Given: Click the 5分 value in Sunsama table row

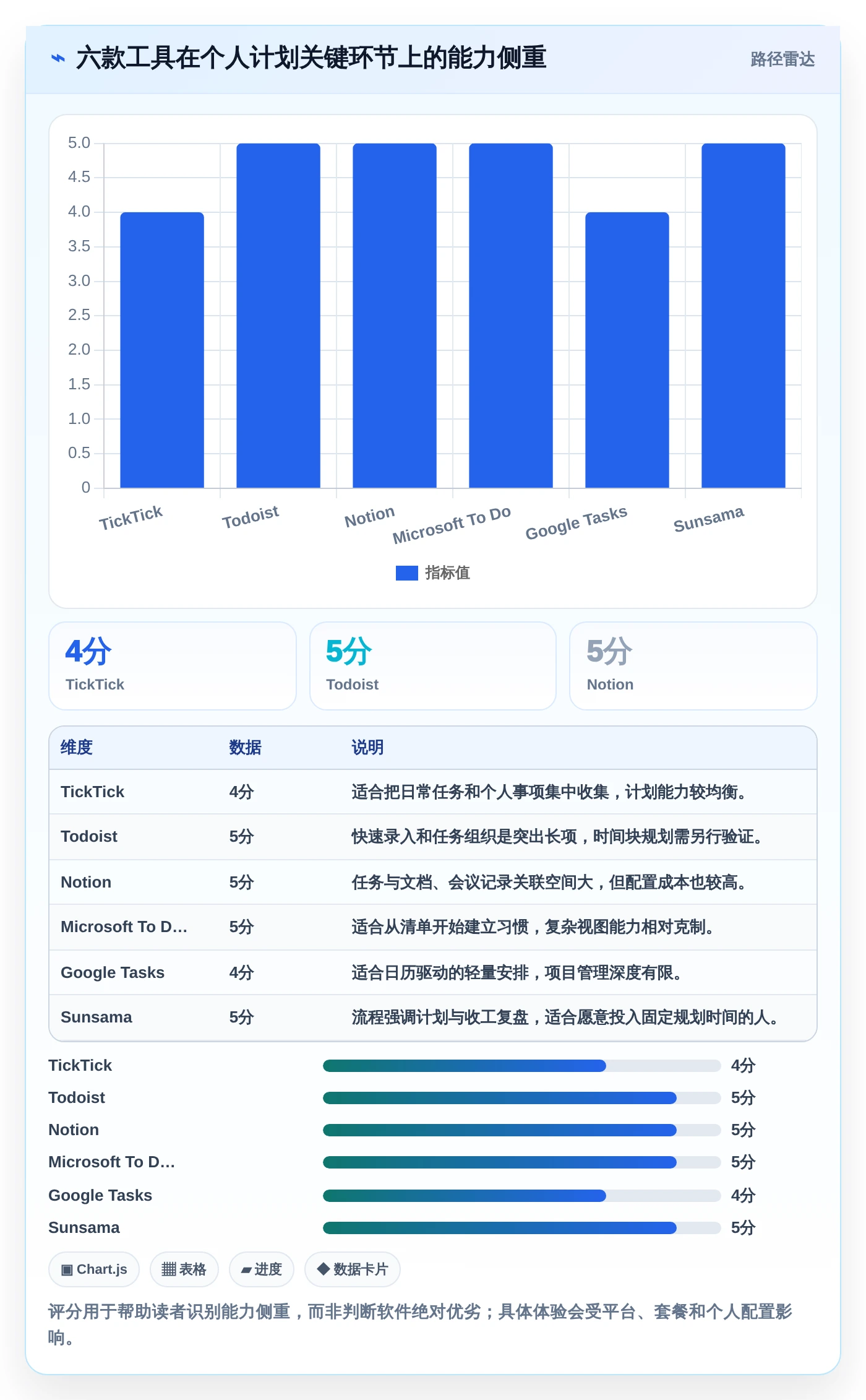Looking at the screenshot, I should [x=241, y=1018].
